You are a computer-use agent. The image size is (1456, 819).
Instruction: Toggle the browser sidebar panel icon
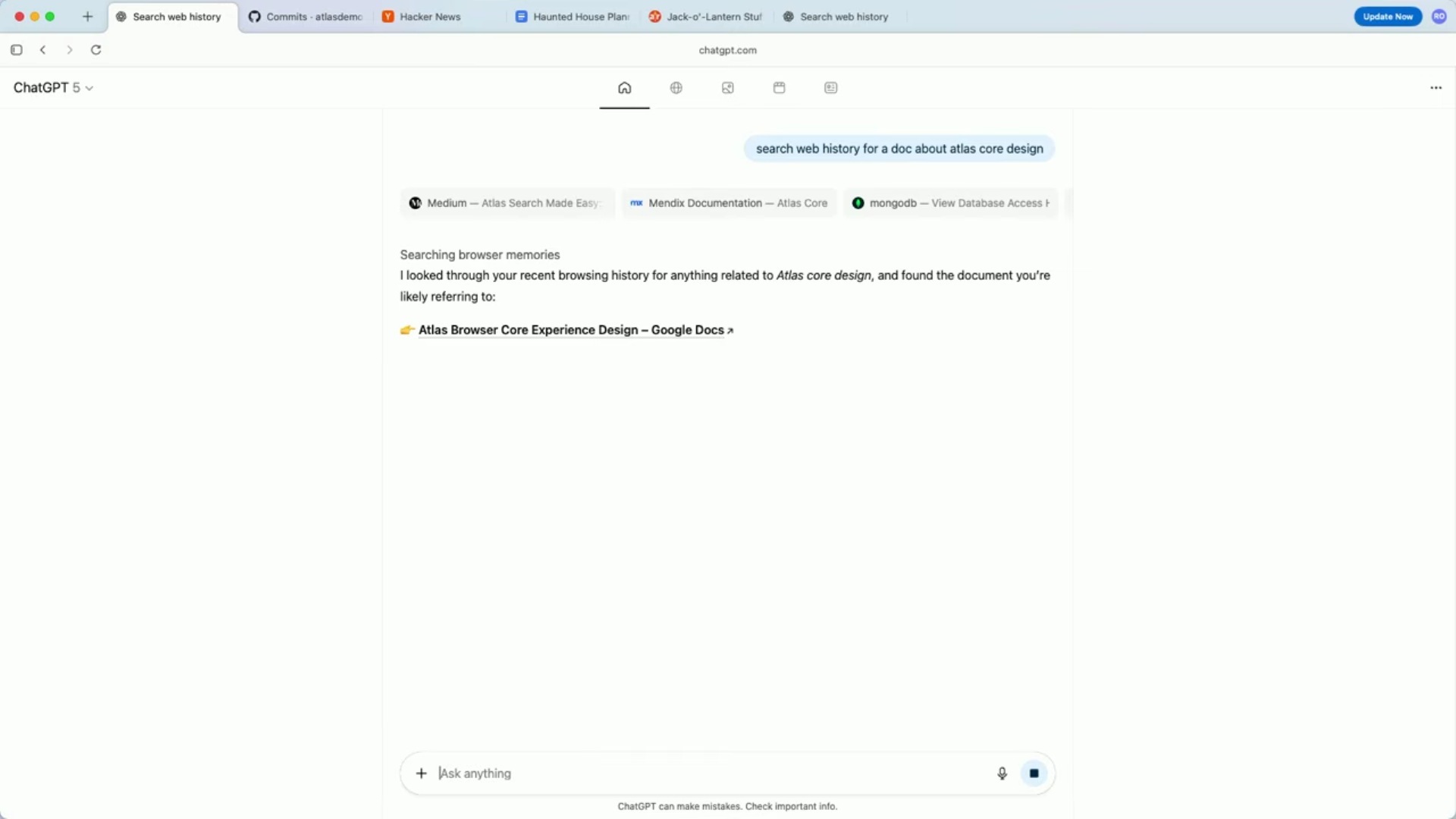click(x=17, y=50)
